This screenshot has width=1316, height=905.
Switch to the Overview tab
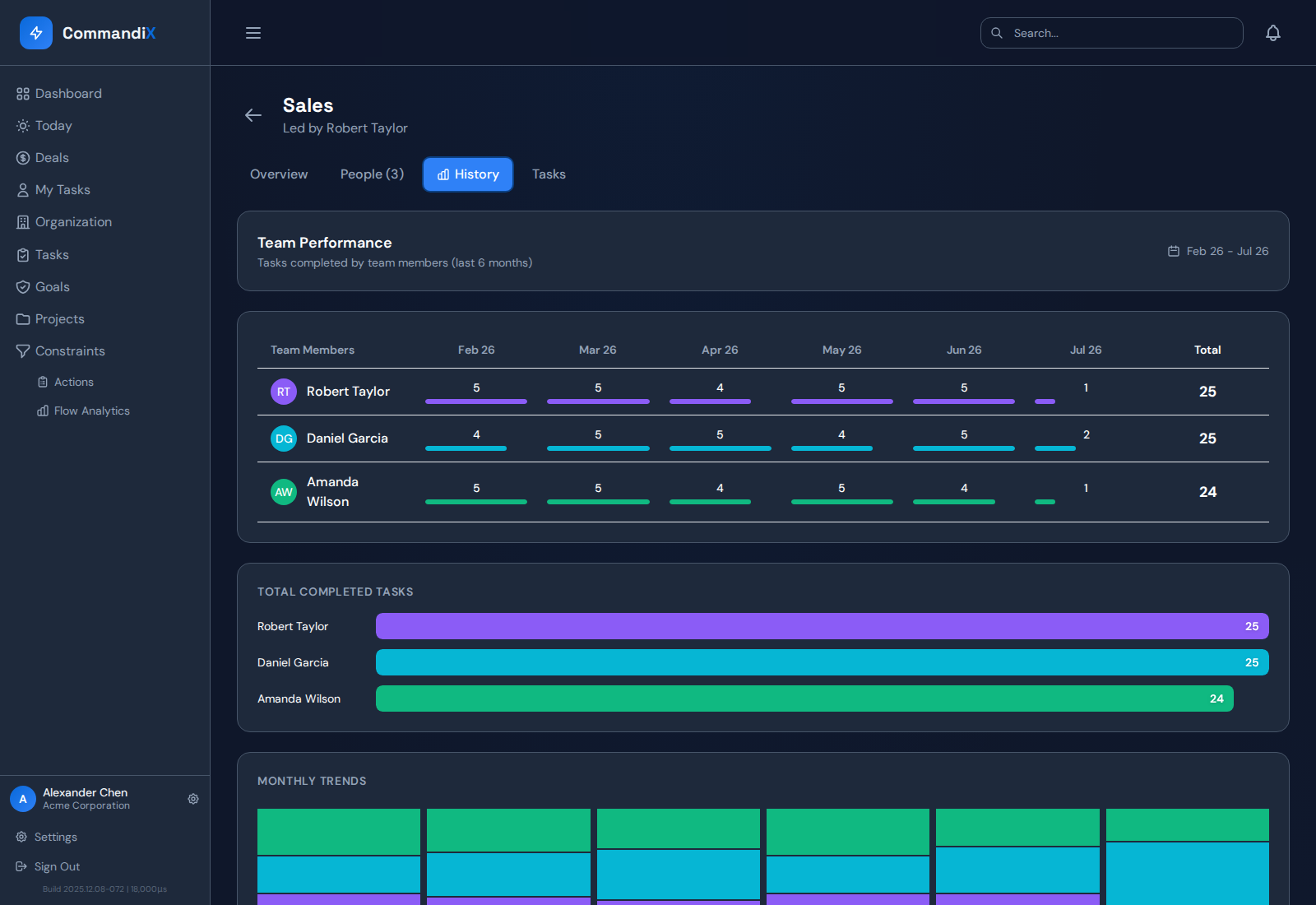[279, 174]
